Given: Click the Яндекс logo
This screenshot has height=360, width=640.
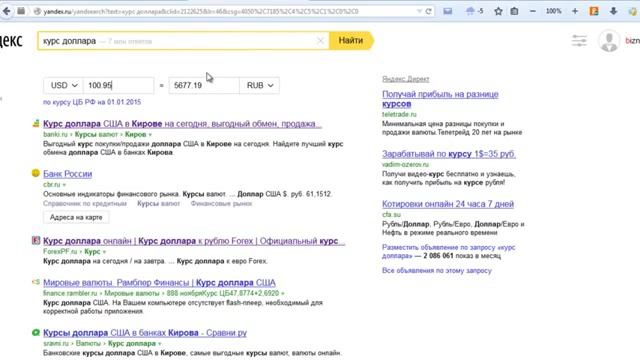Looking at the screenshot, I should [11, 40].
